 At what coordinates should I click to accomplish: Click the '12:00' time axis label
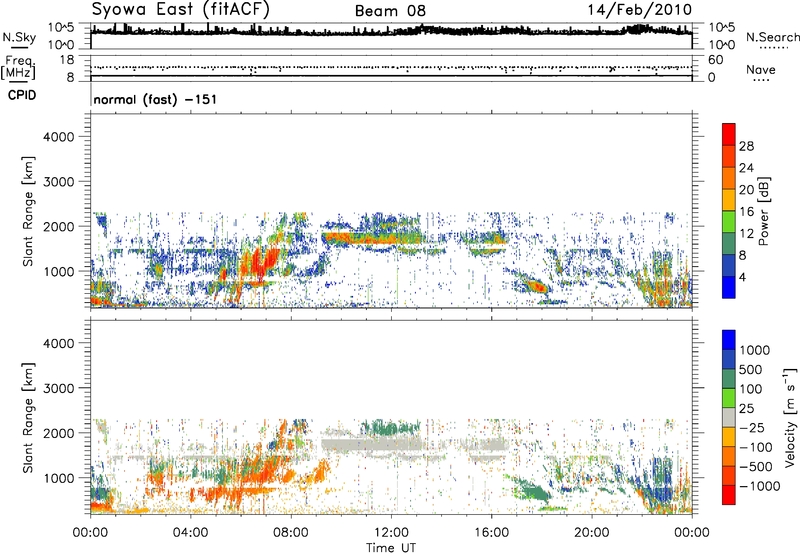tap(391, 533)
